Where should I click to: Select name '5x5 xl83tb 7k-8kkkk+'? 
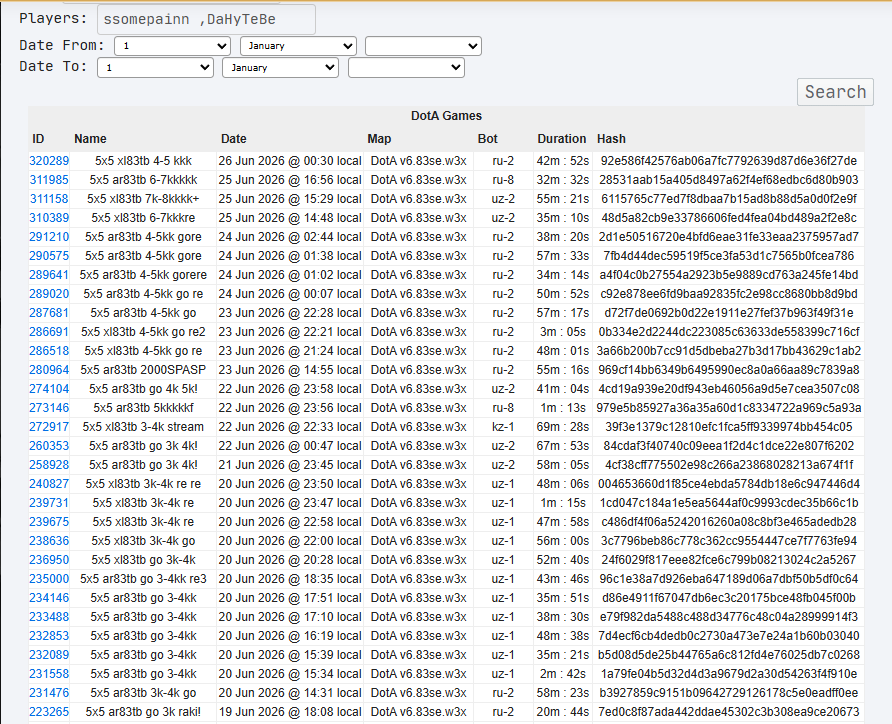point(143,199)
